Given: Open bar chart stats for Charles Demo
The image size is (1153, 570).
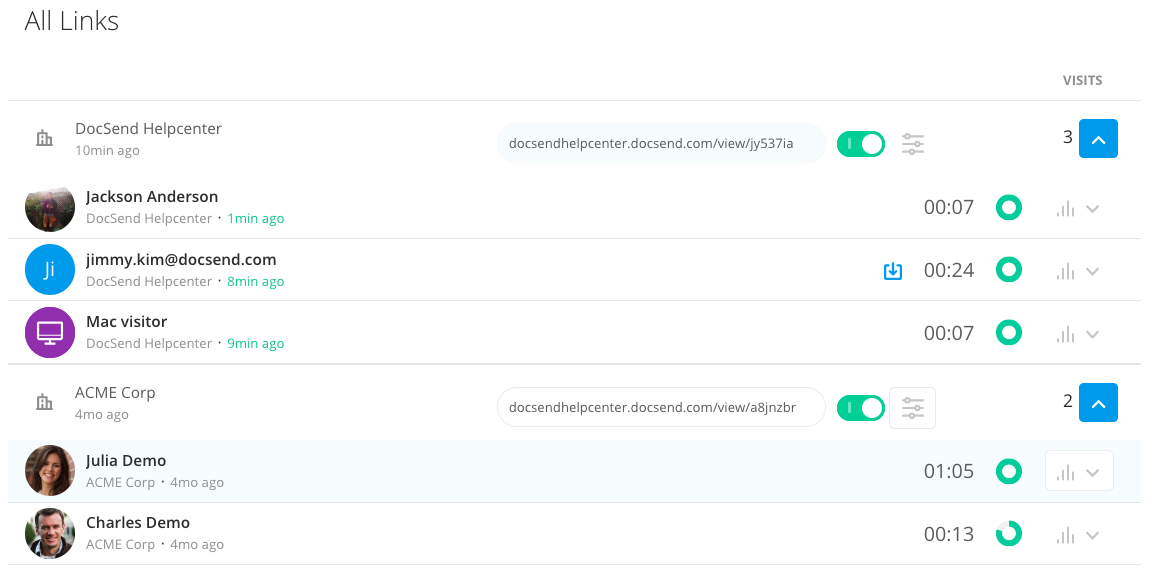Looking at the screenshot, I should pos(1065,535).
